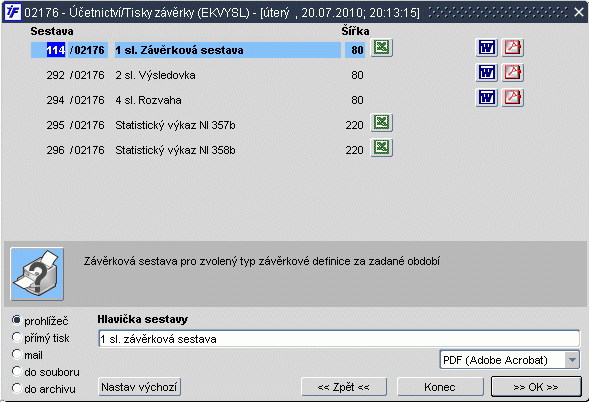Open Výsledovka row in Word
The width and height of the screenshot is (589, 402).
(x=487, y=73)
